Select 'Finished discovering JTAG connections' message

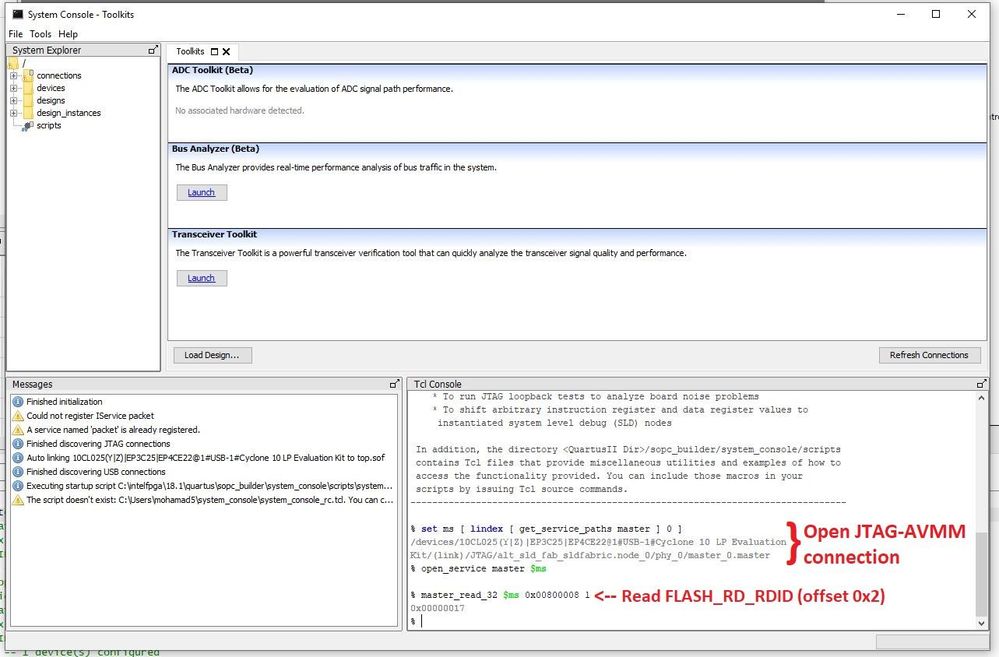tap(98, 444)
